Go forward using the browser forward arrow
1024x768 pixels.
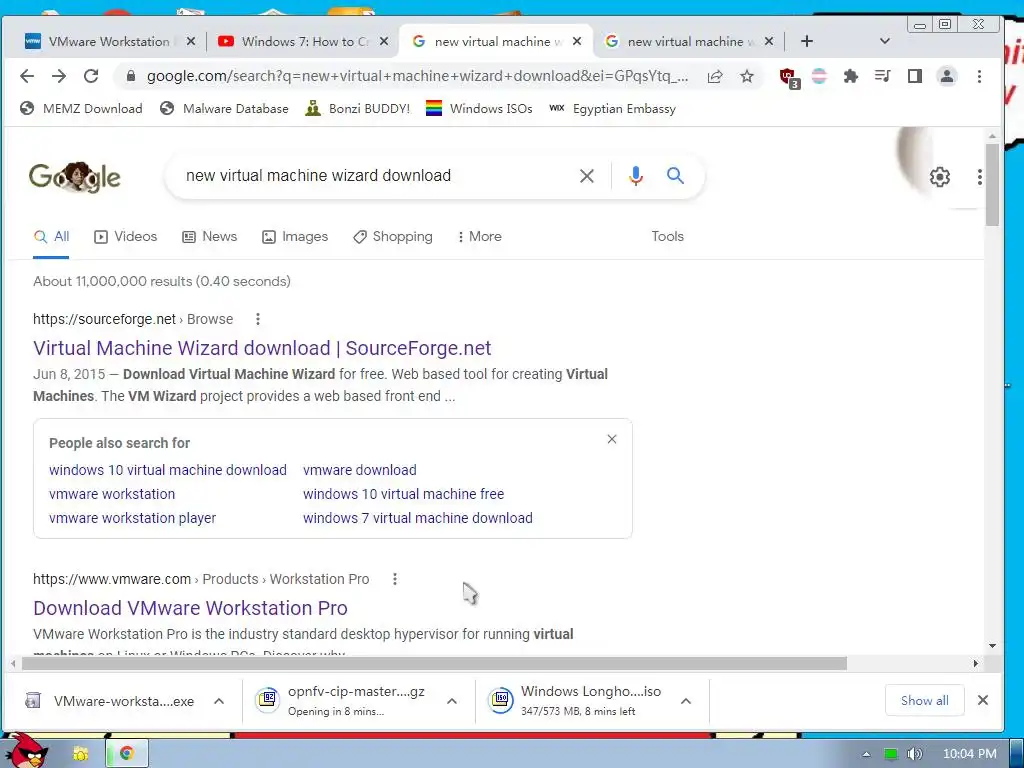tap(59, 76)
